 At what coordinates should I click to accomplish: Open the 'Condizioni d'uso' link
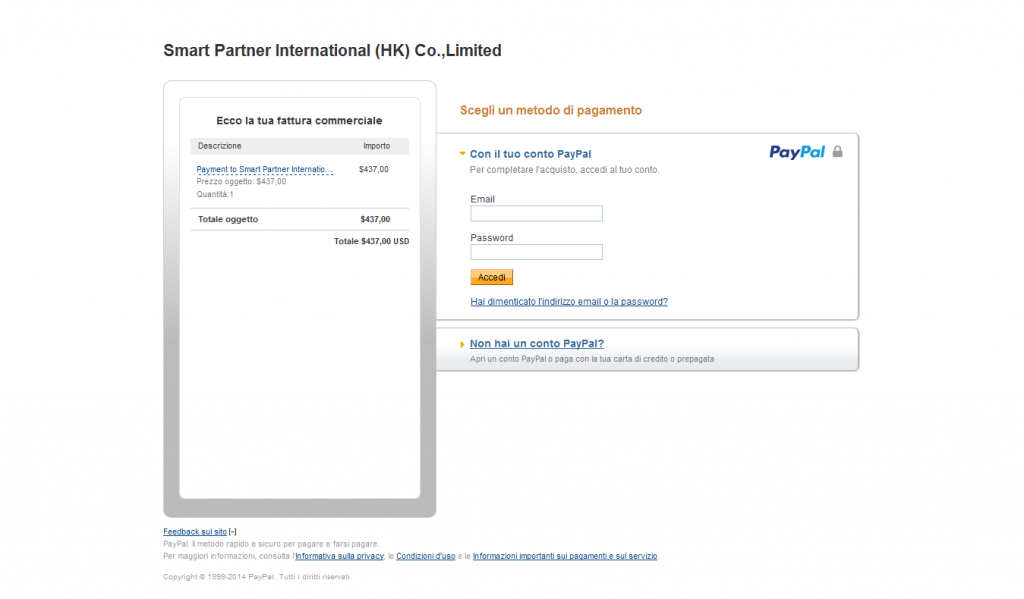tap(425, 556)
